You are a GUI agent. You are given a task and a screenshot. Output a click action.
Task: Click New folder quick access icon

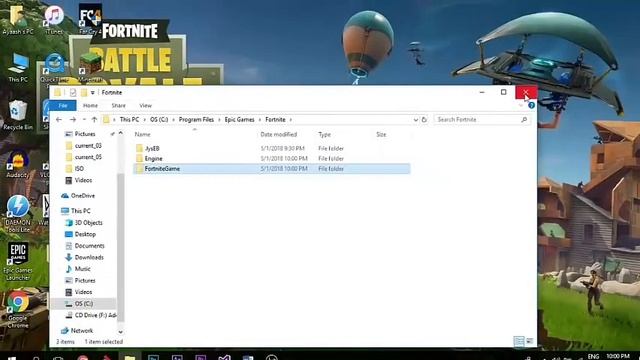pos(84,93)
